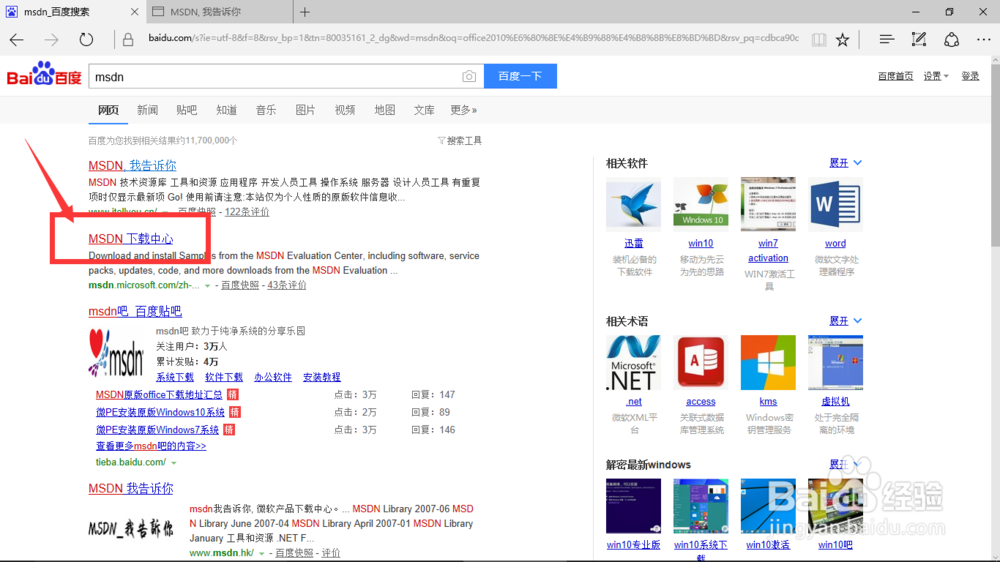Reload the page with refresh icon
This screenshot has width=1000, height=562.
(86, 40)
